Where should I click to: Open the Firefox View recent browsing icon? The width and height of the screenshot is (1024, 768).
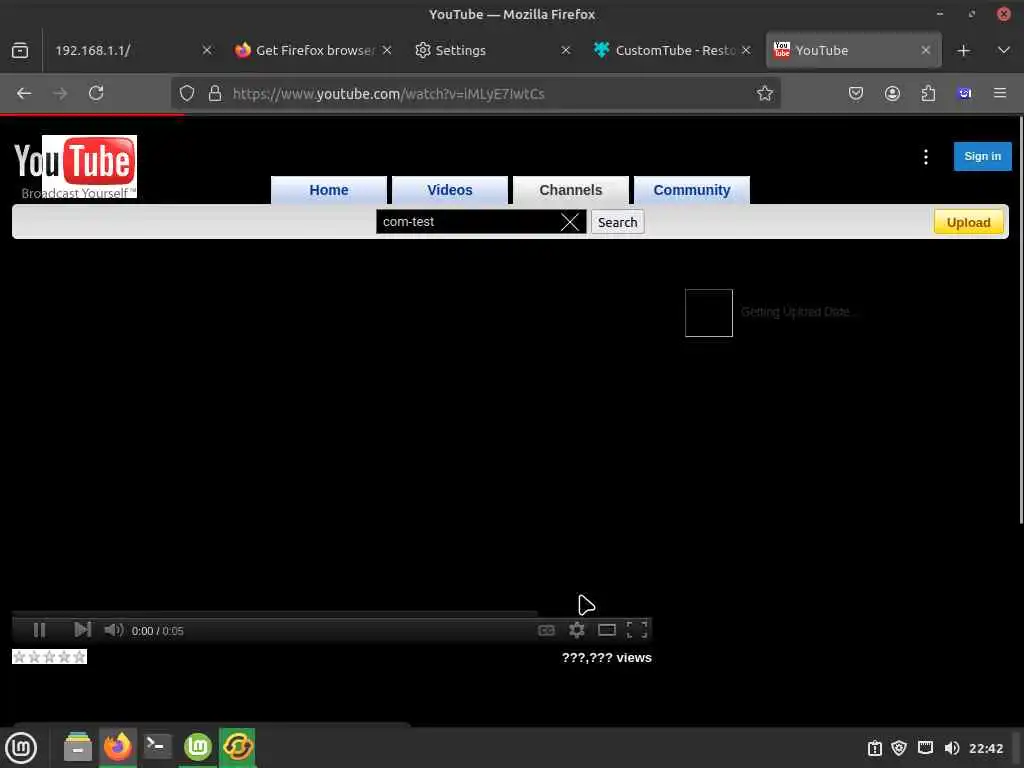pos(20,50)
